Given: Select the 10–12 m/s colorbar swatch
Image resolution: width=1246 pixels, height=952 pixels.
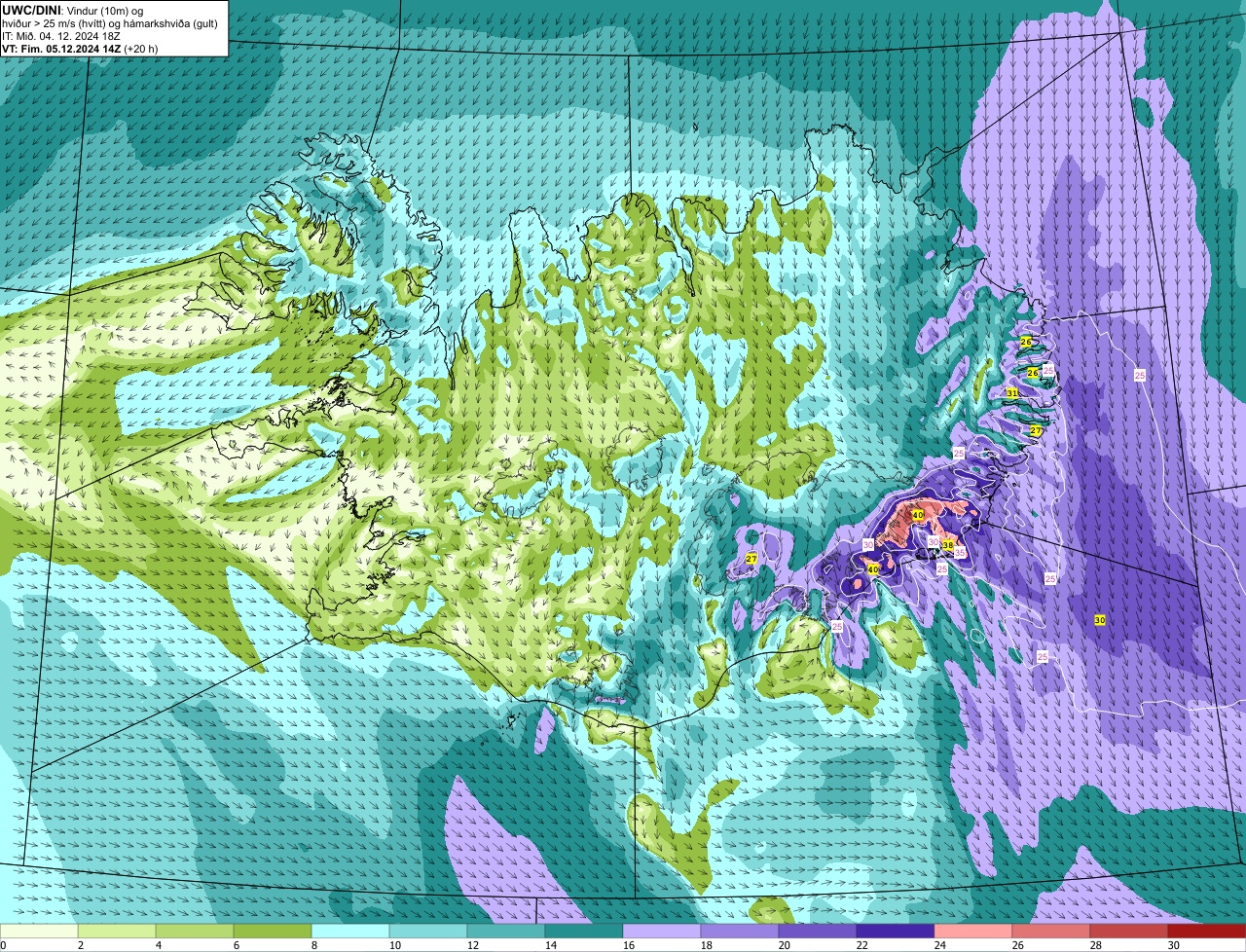Looking at the screenshot, I should [428, 932].
